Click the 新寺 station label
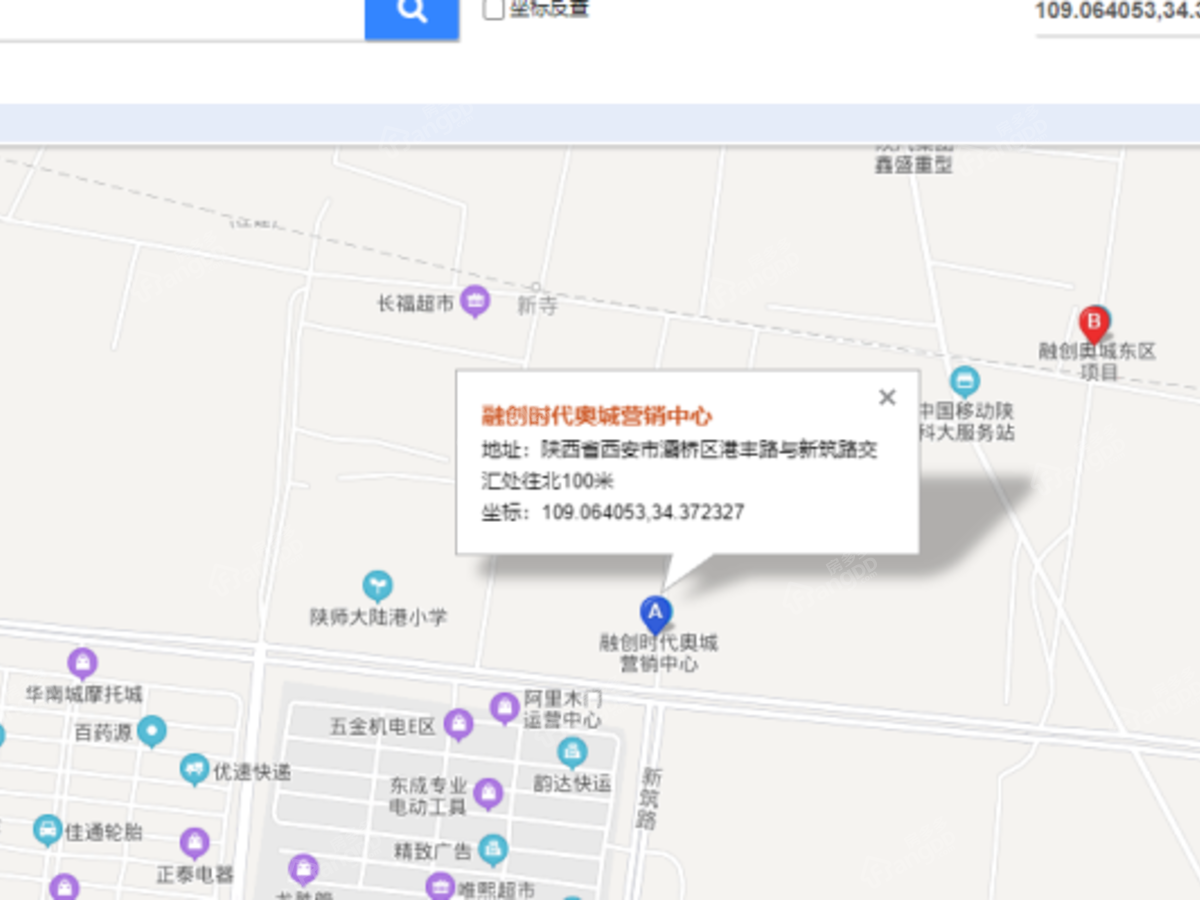 tap(537, 307)
